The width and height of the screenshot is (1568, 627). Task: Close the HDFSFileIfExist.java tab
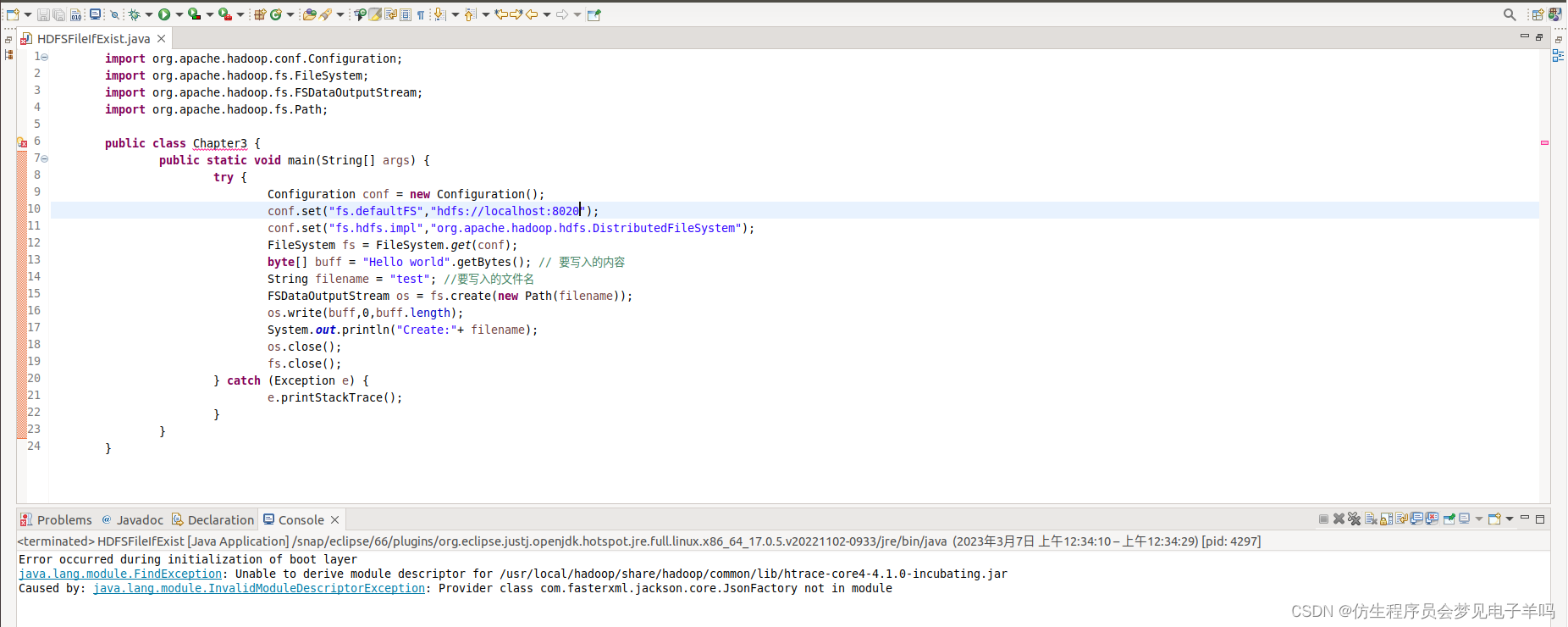[x=161, y=38]
